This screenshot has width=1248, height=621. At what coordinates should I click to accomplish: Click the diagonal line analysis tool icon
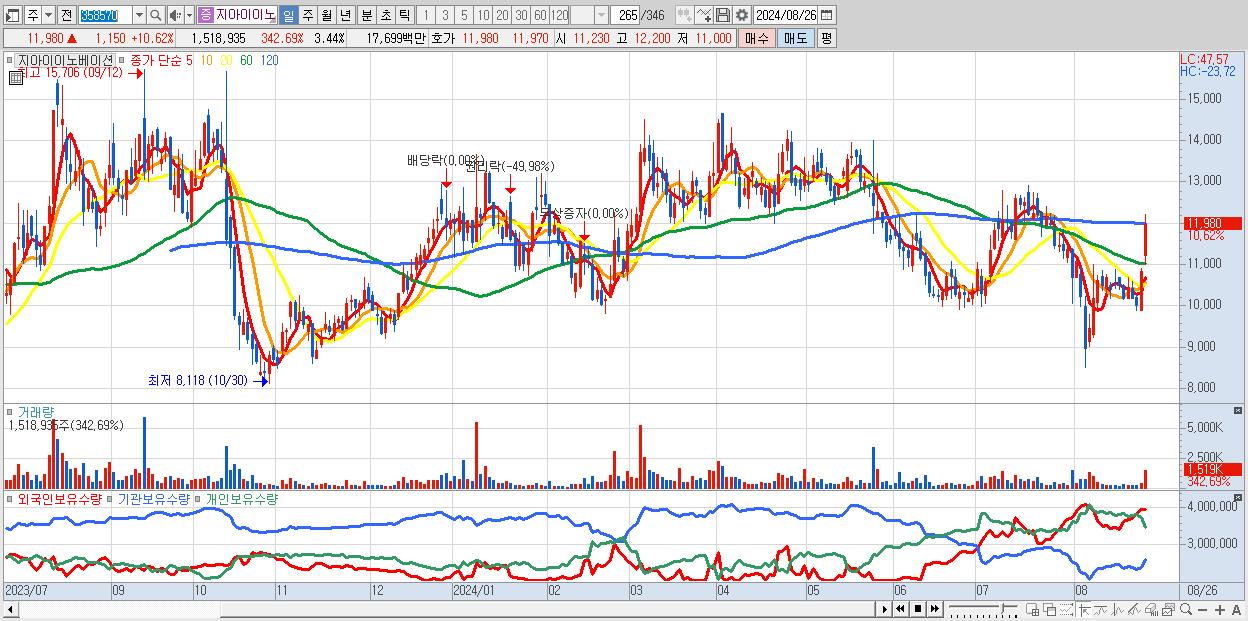1135,610
